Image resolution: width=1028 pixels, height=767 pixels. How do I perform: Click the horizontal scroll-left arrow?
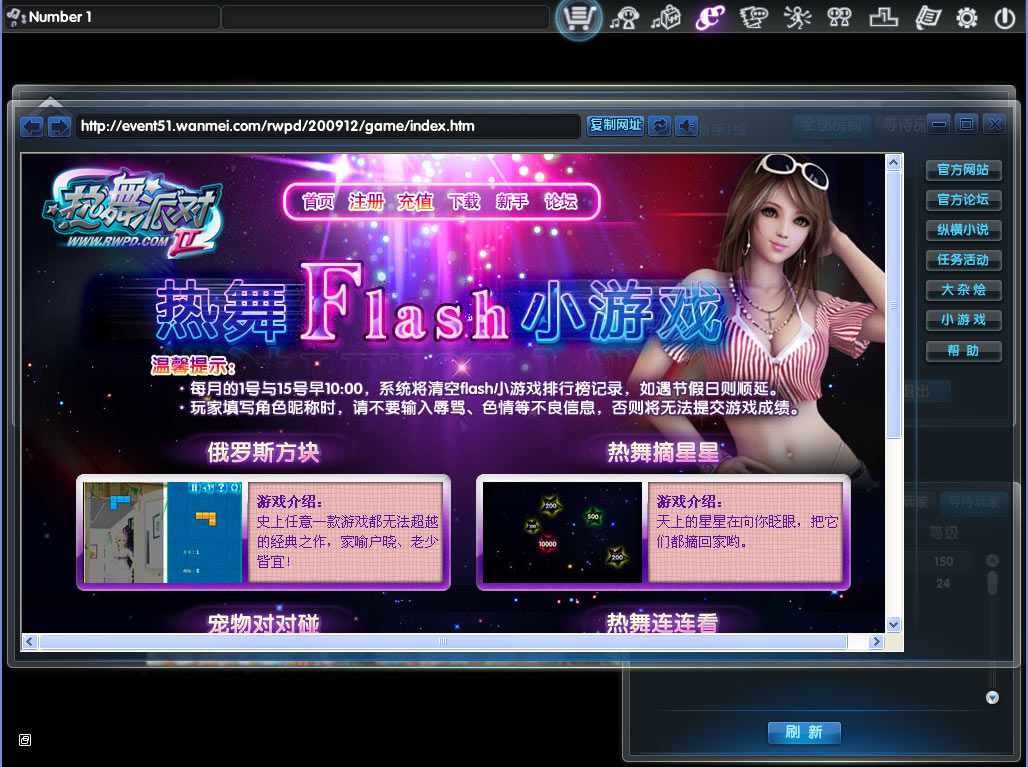tap(29, 642)
